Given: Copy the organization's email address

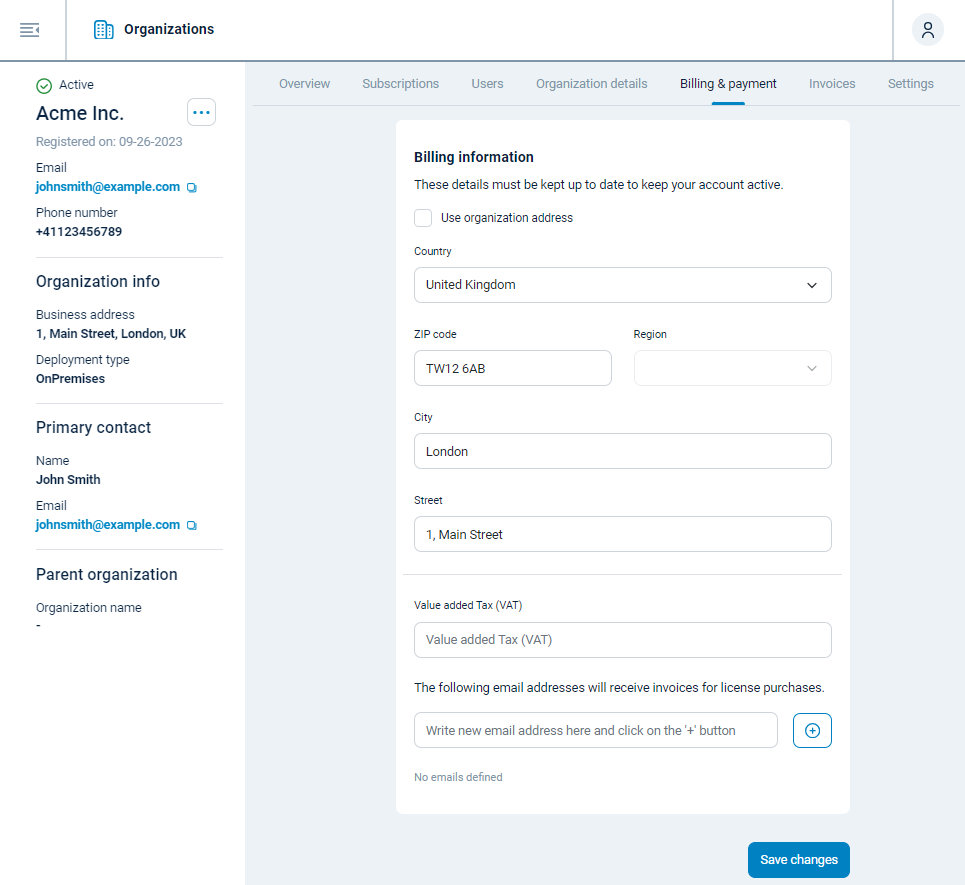Looking at the screenshot, I should tap(191, 186).
